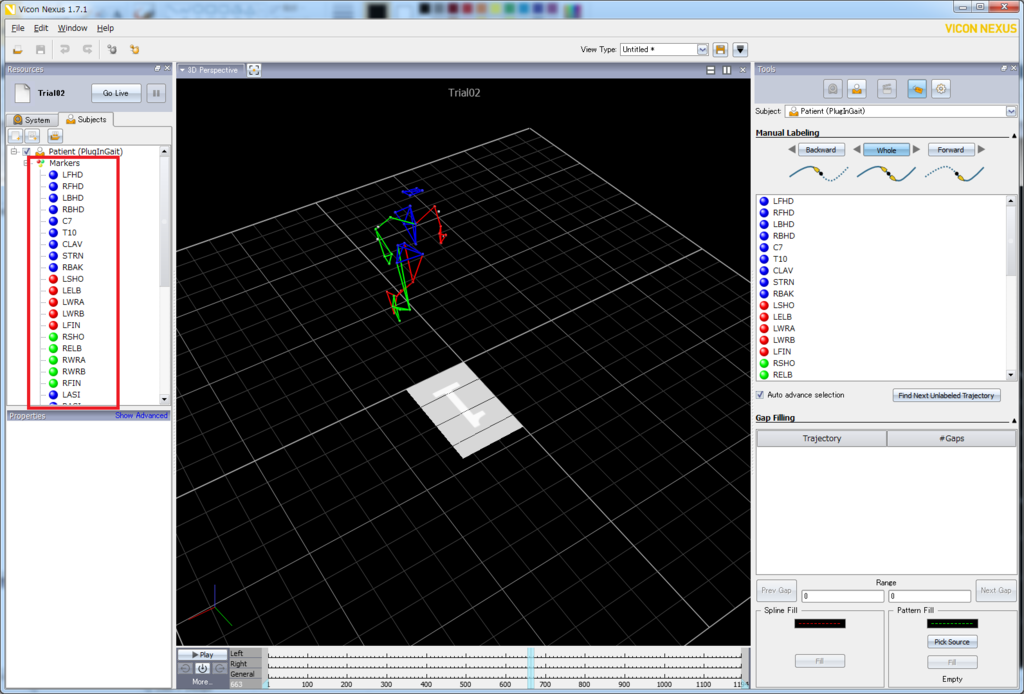Image resolution: width=1024 pixels, height=694 pixels.
Task: Click Show Advanced properties link
Action: click(x=141, y=415)
